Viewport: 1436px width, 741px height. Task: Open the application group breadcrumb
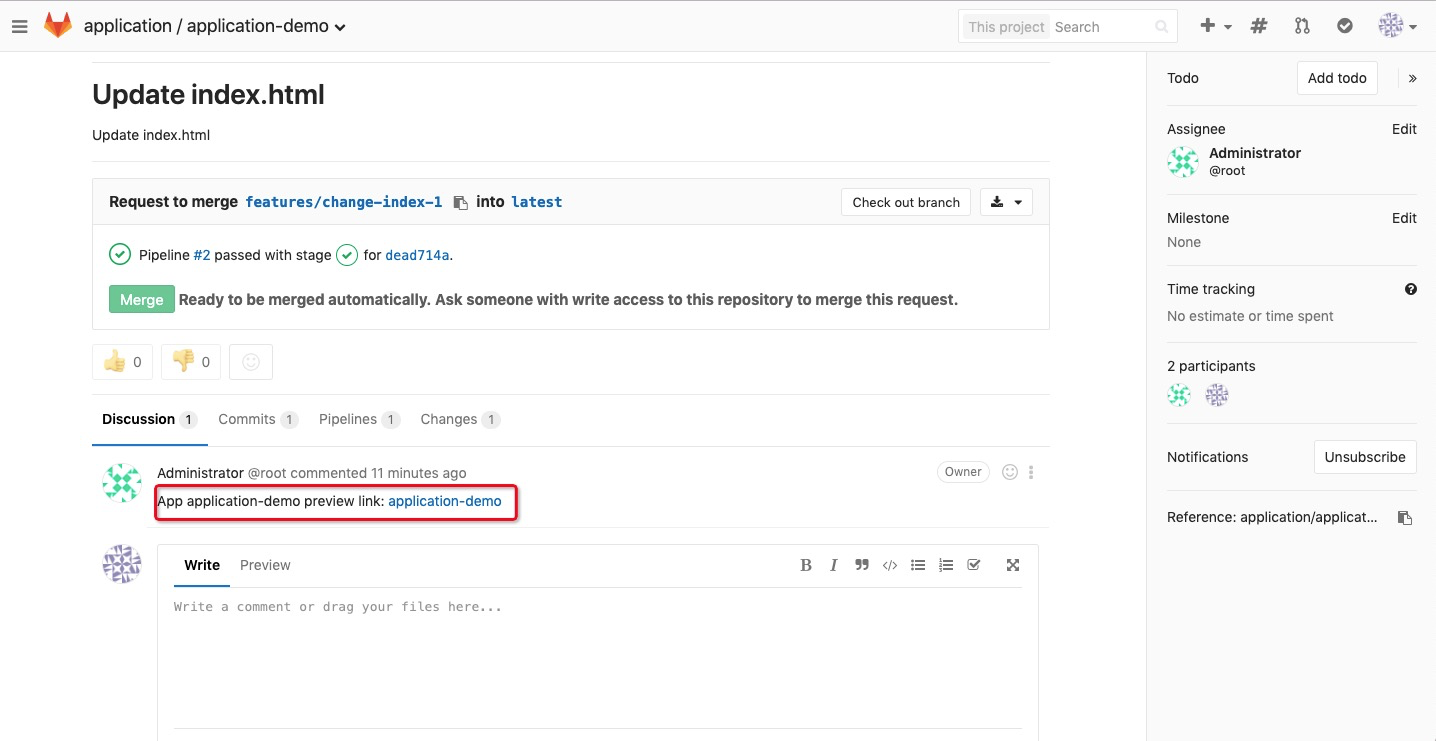pyautogui.click(x=128, y=26)
